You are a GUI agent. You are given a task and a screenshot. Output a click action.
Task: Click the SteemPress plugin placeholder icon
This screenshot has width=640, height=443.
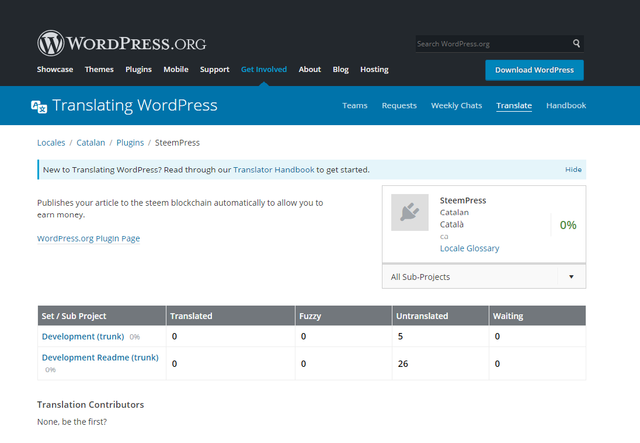coord(410,212)
